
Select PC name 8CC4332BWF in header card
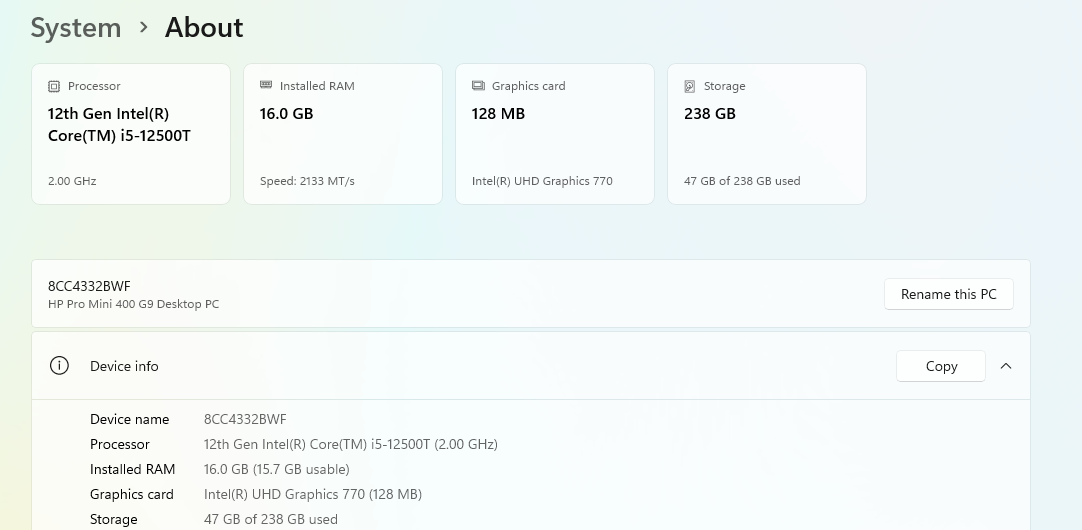click(x=89, y=286)
